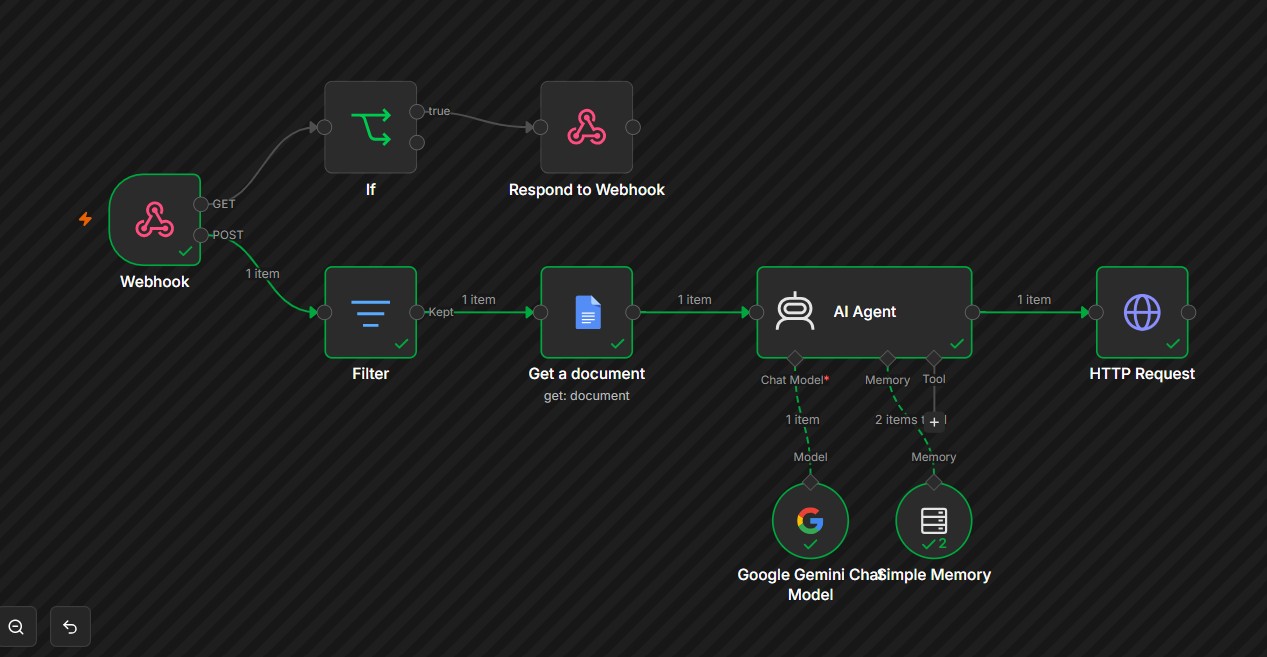Viewport: 1267px width, 657px height.
Task: Click the HTTP Request output connector
Action: coord(1188,312)
